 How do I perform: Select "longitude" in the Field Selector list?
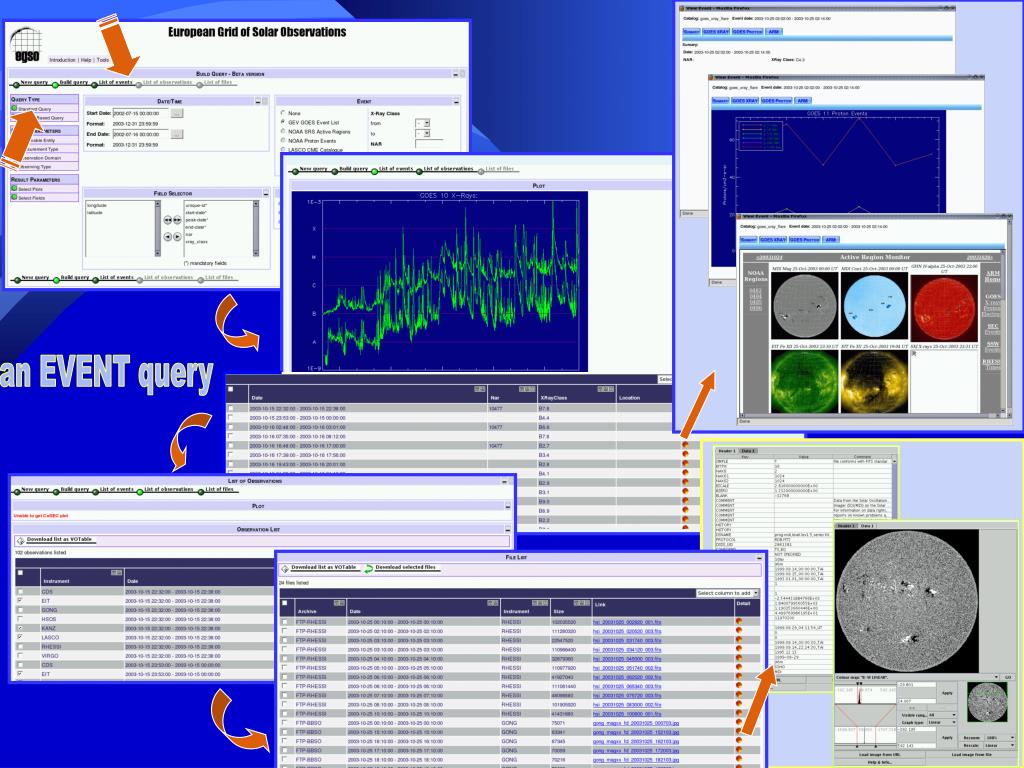click(x=97, y=205)
